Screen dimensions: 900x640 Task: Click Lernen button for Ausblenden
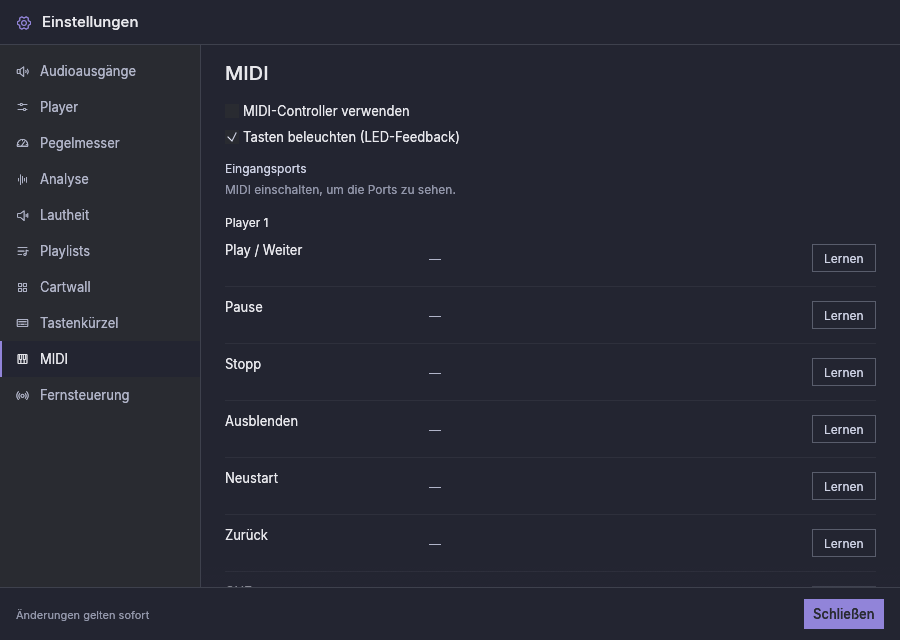pos(844,429)
